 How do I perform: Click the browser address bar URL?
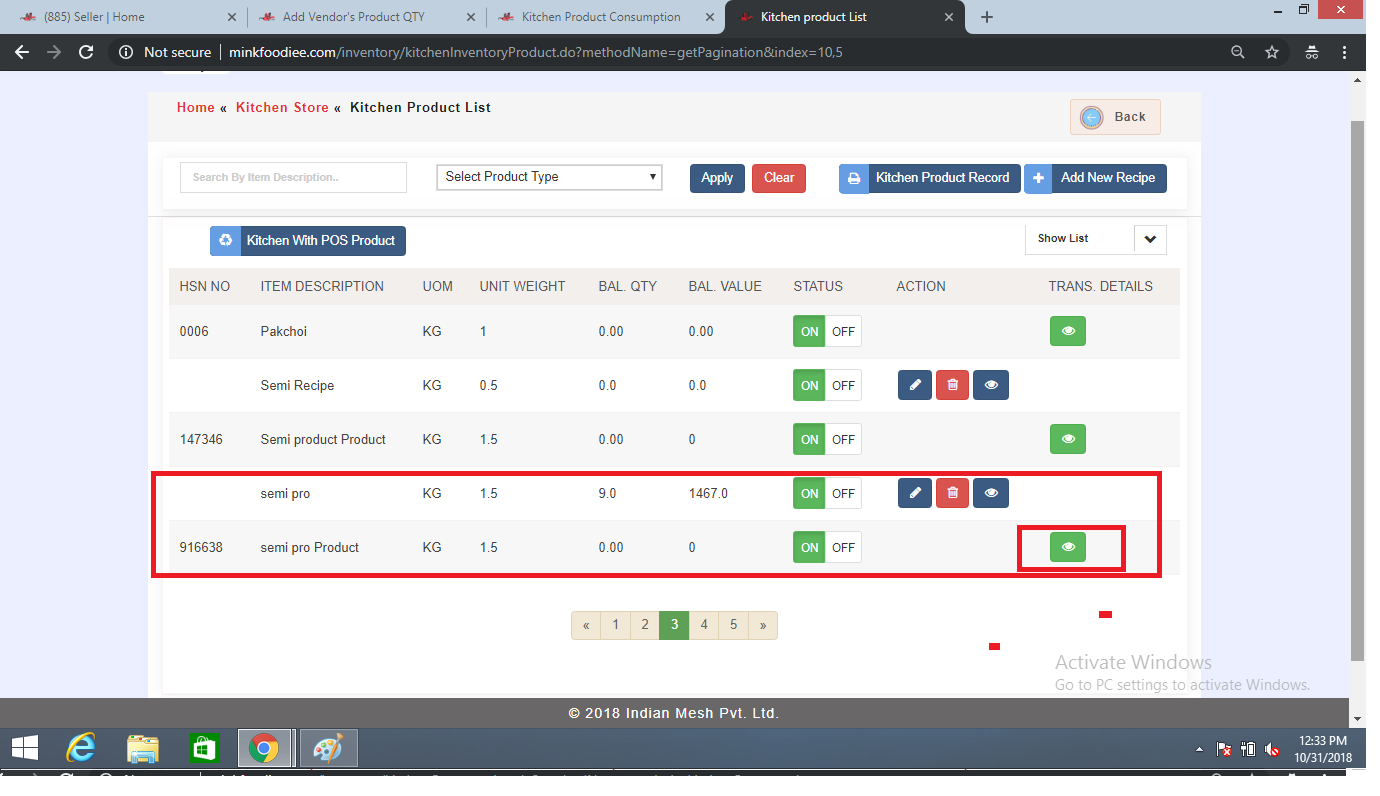click(536, 52)
